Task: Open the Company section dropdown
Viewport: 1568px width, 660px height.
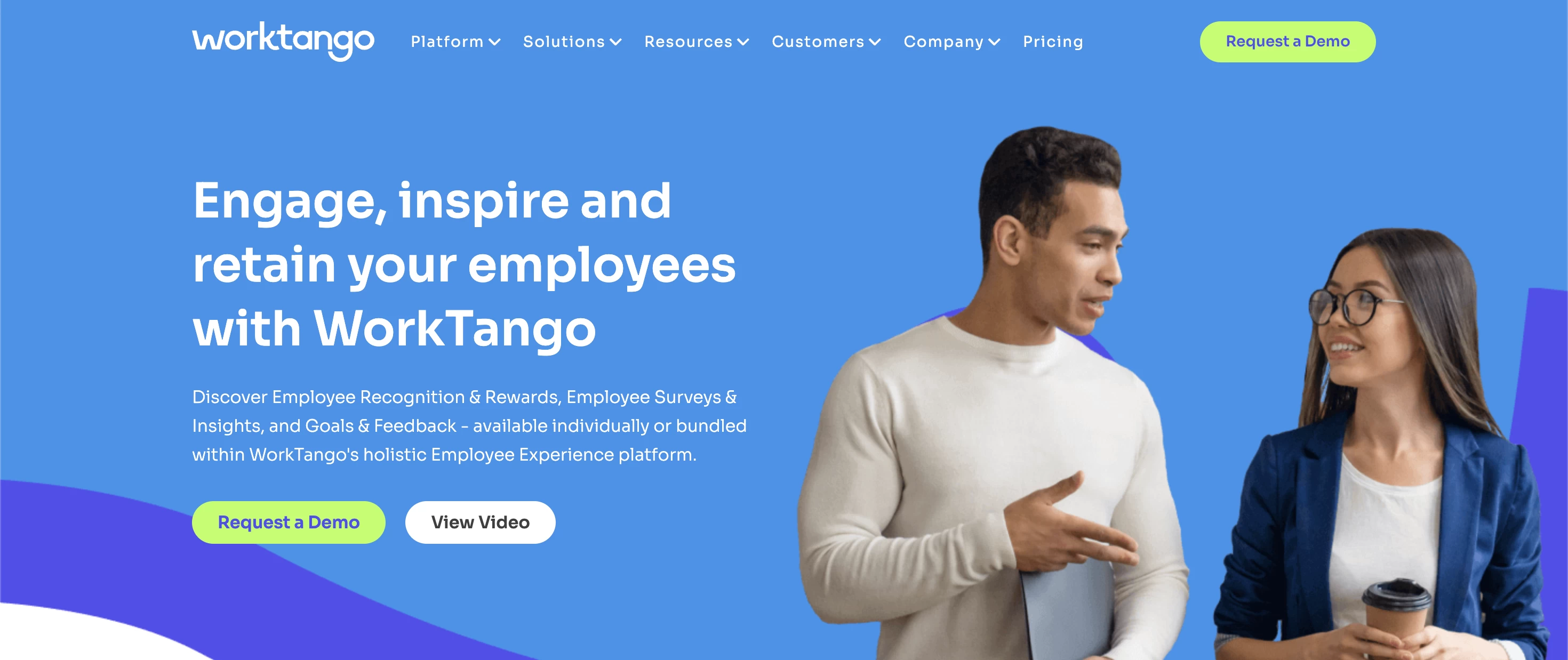Action: point(951,42)
